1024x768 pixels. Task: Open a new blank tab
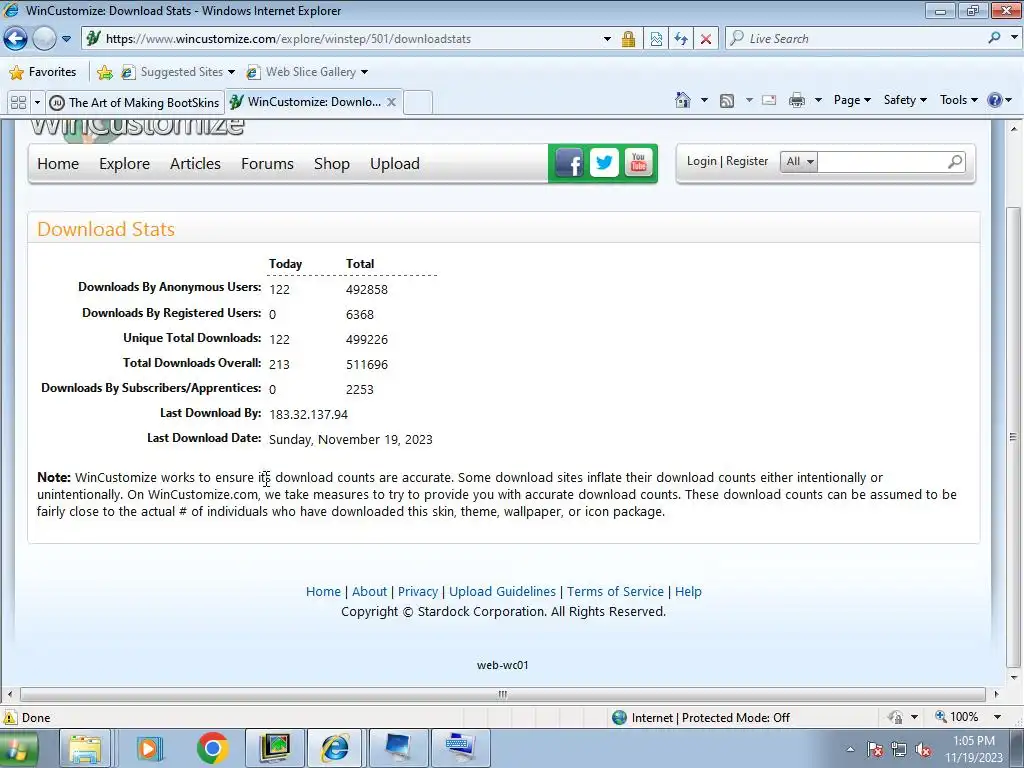click(x=418, y=103)
